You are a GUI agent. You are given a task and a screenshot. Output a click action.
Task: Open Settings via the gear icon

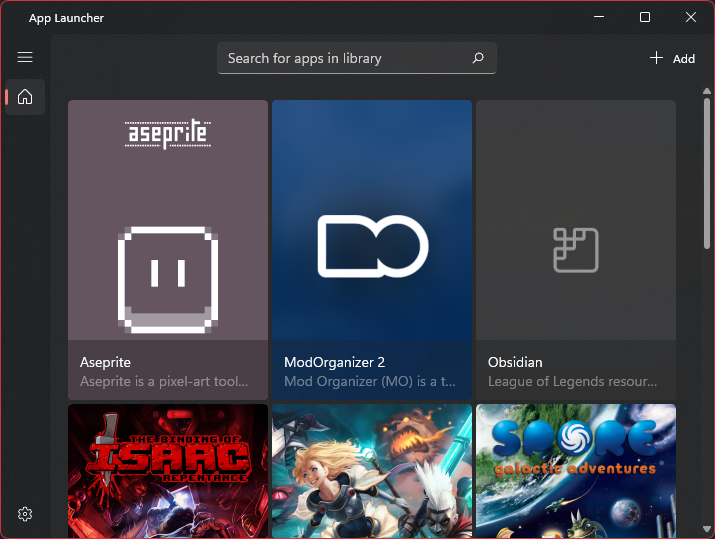tap(25, 514)
